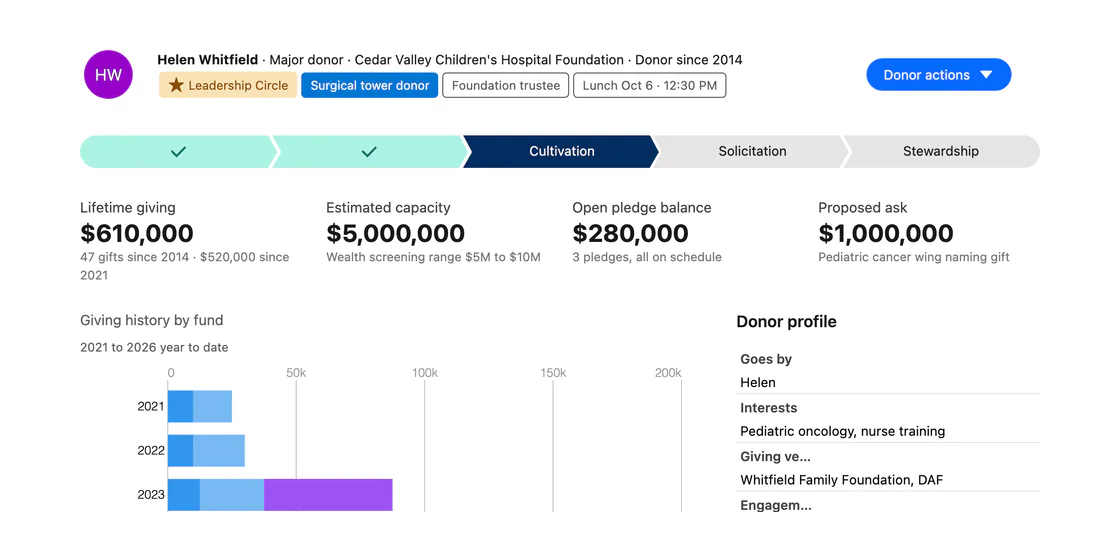
Task: Click the 2023 light blue bar segment
Action: point(232,495)
